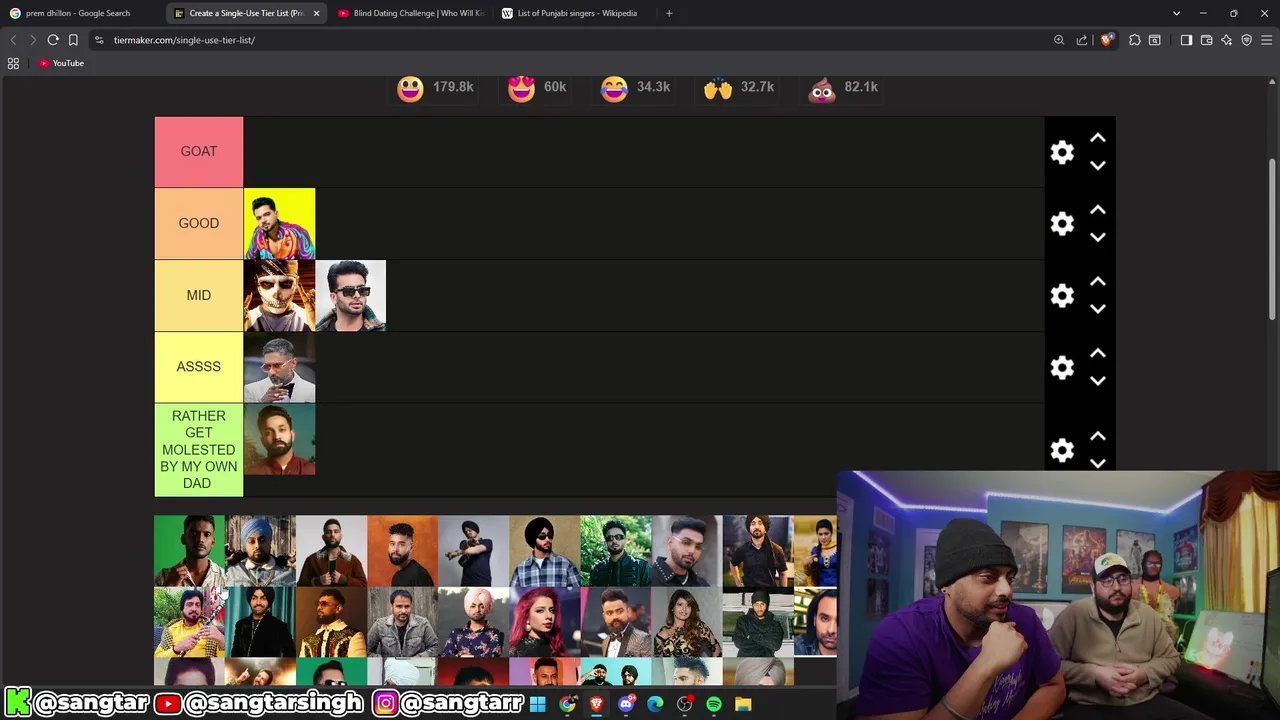This screenshot has width=1280, height=720.
Task: Click the page vertical scrollbar
Action: pos(1272,240)
